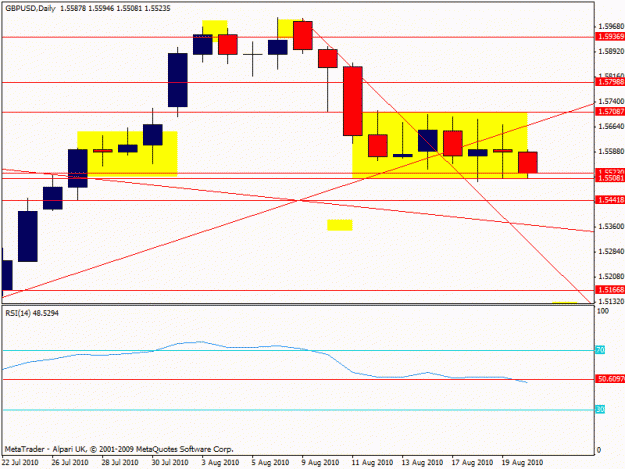Click the 1.56640 price axis value

pos(611,126)
